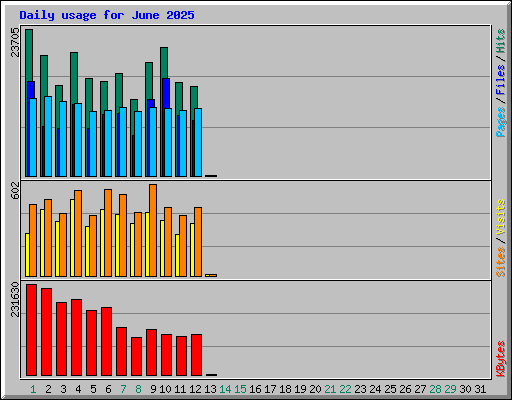Click day 26 on the date axis
512x400 pixels.
click(405, 389)
